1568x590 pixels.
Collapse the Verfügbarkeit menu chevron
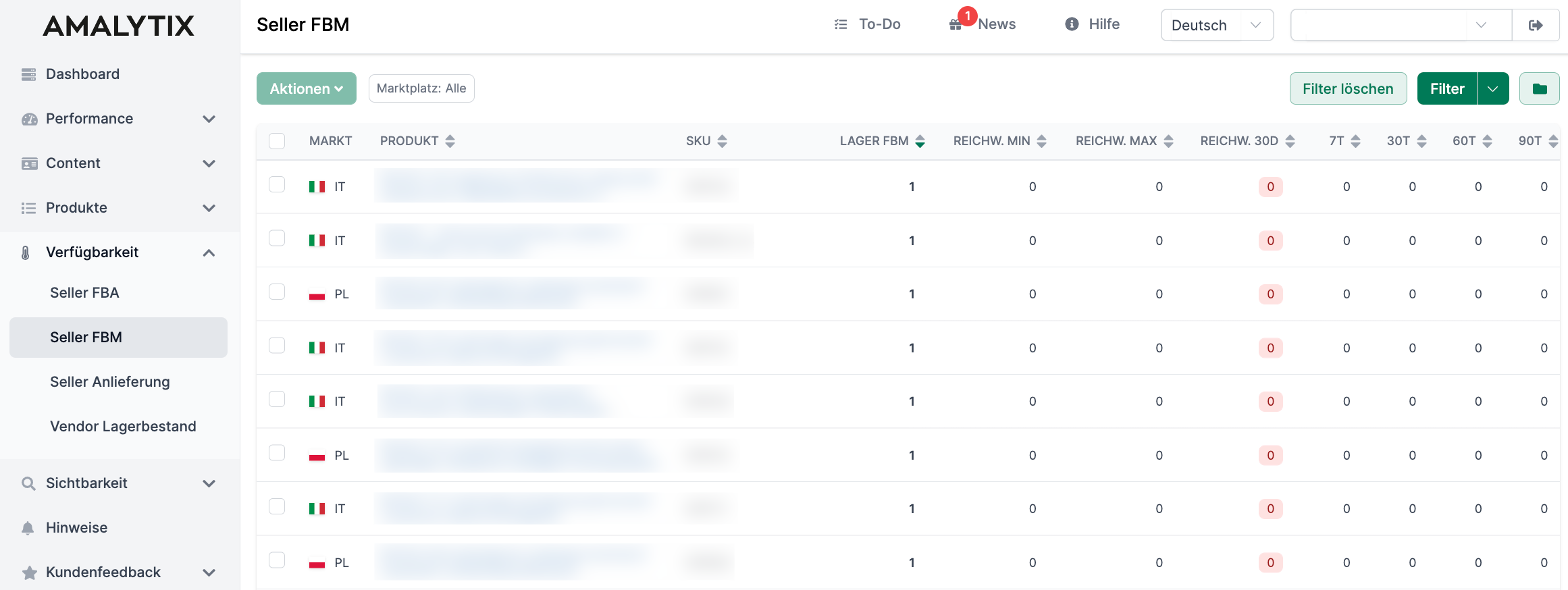pos(209,252)
